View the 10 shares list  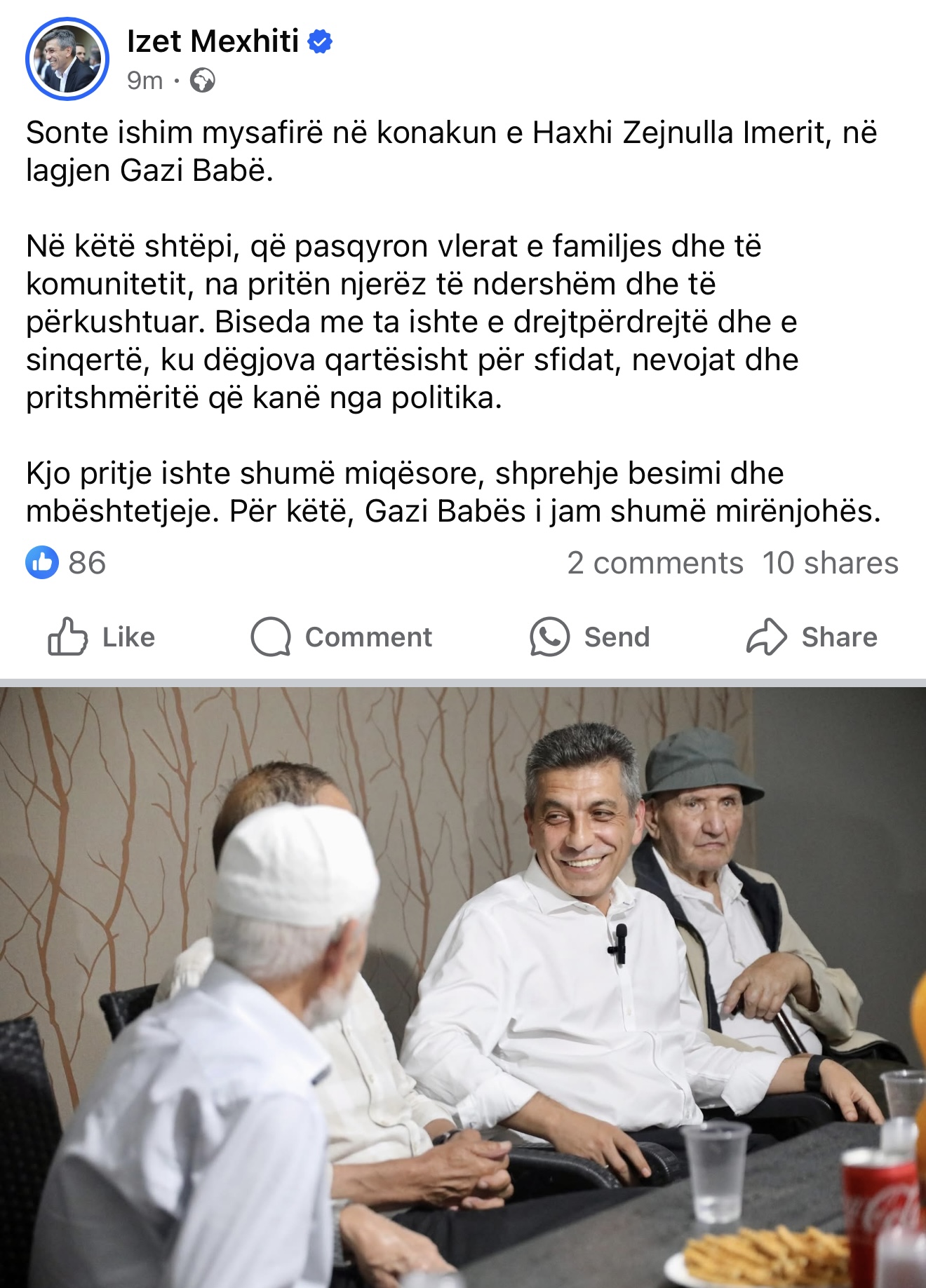(x=831, y=563)
